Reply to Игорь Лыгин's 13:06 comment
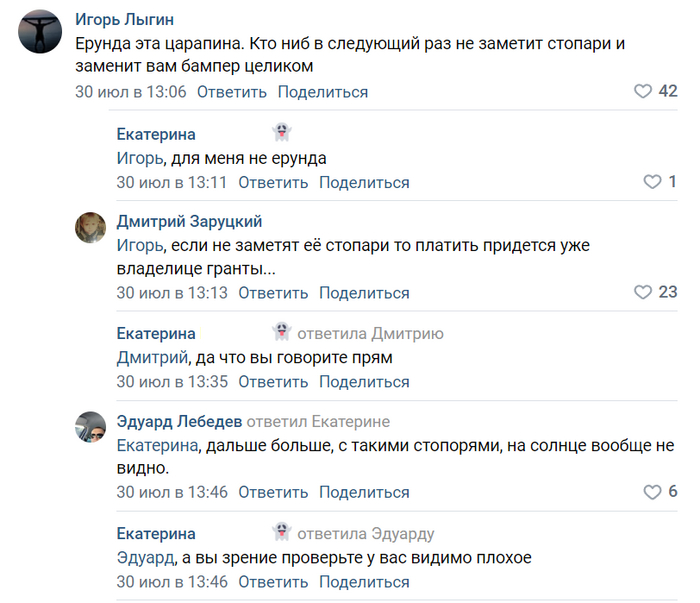The height and width of the screenshot is (603, 700). pos(231,92)
